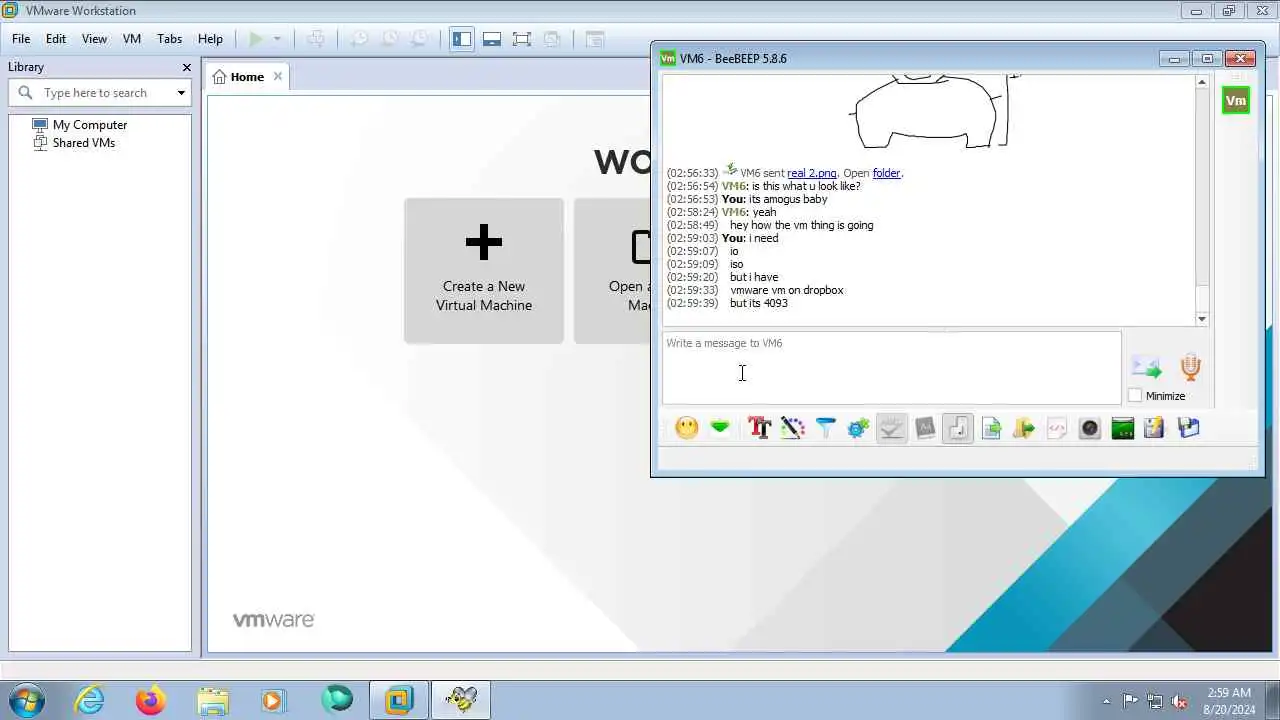Open the Edit menu in VMware
This screenshot has width=1280, height=720.
[x=56, y=39]
